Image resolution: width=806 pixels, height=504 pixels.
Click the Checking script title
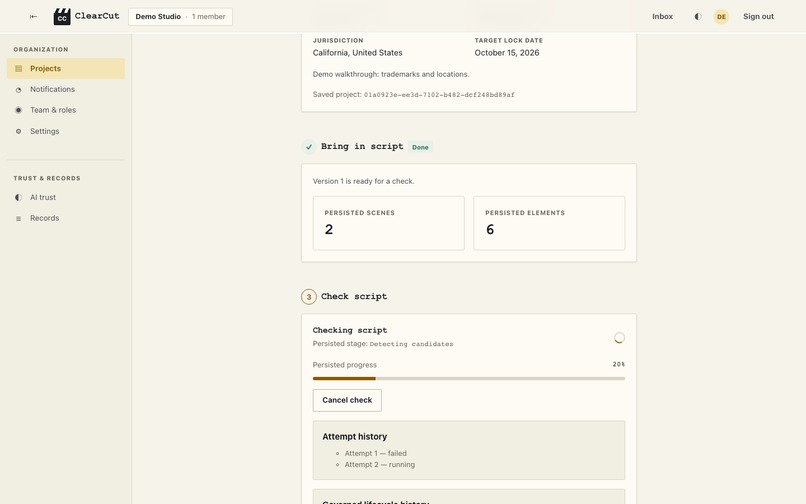click(350, 330)
